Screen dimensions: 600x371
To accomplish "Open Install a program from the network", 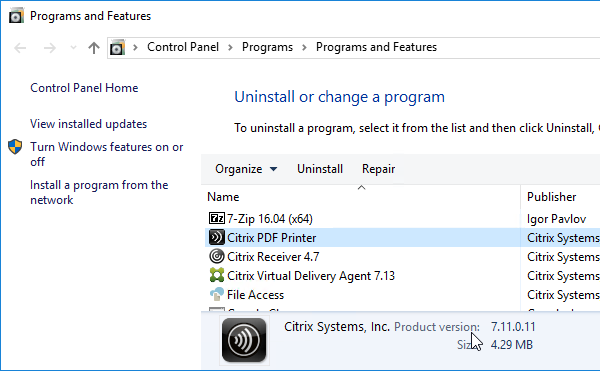I will [99, 192].
